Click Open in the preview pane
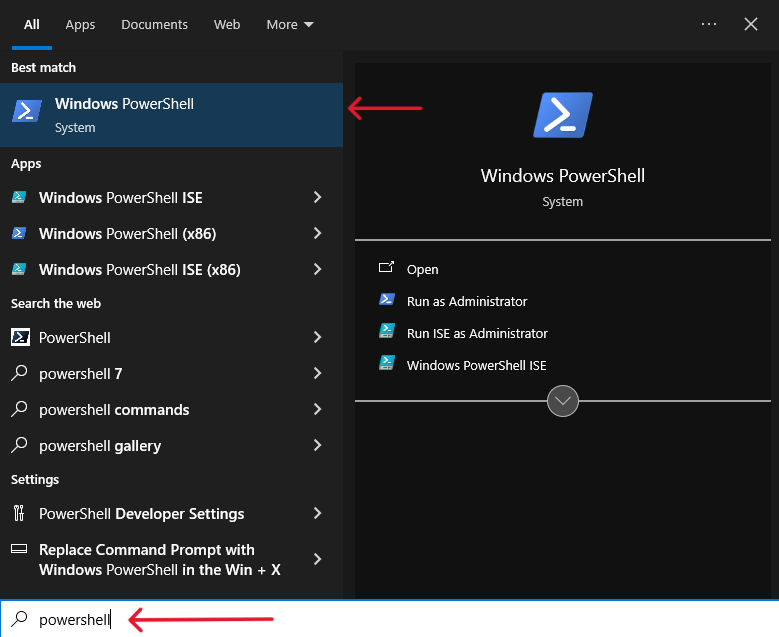779x637 pixels. pos(422,269)
